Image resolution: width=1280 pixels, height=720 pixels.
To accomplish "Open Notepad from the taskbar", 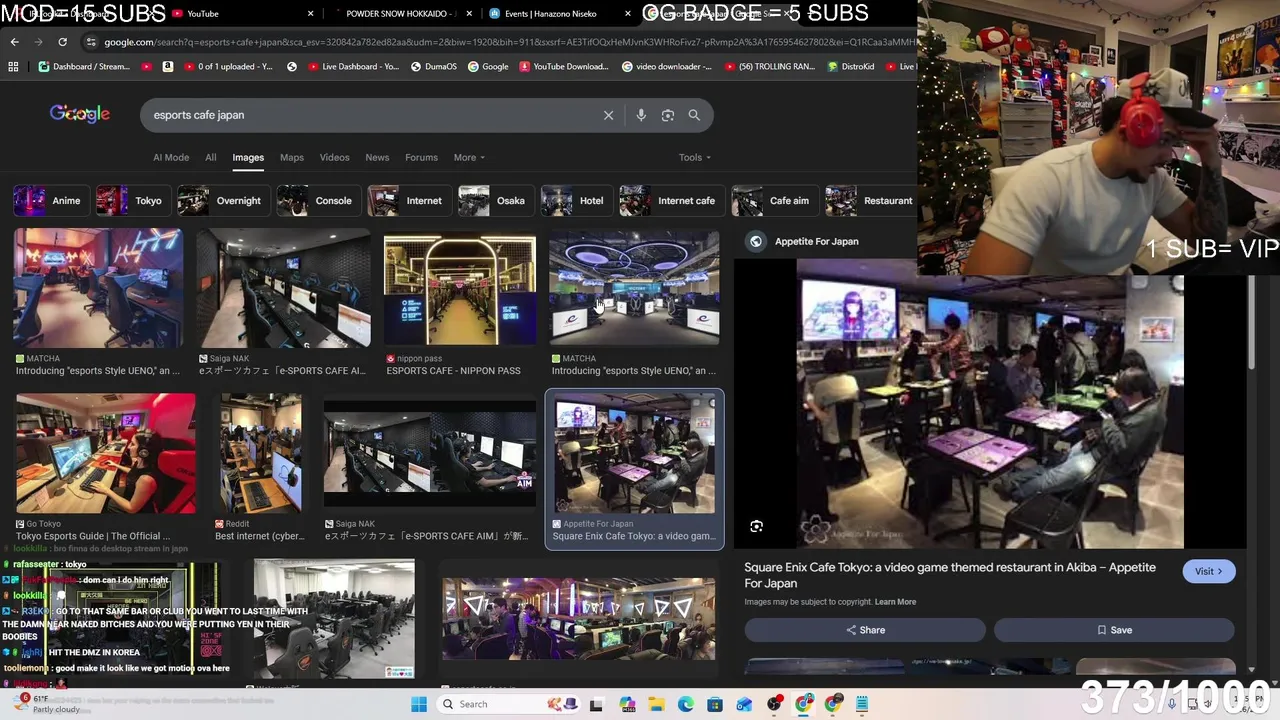I will (x=862, y=704).
